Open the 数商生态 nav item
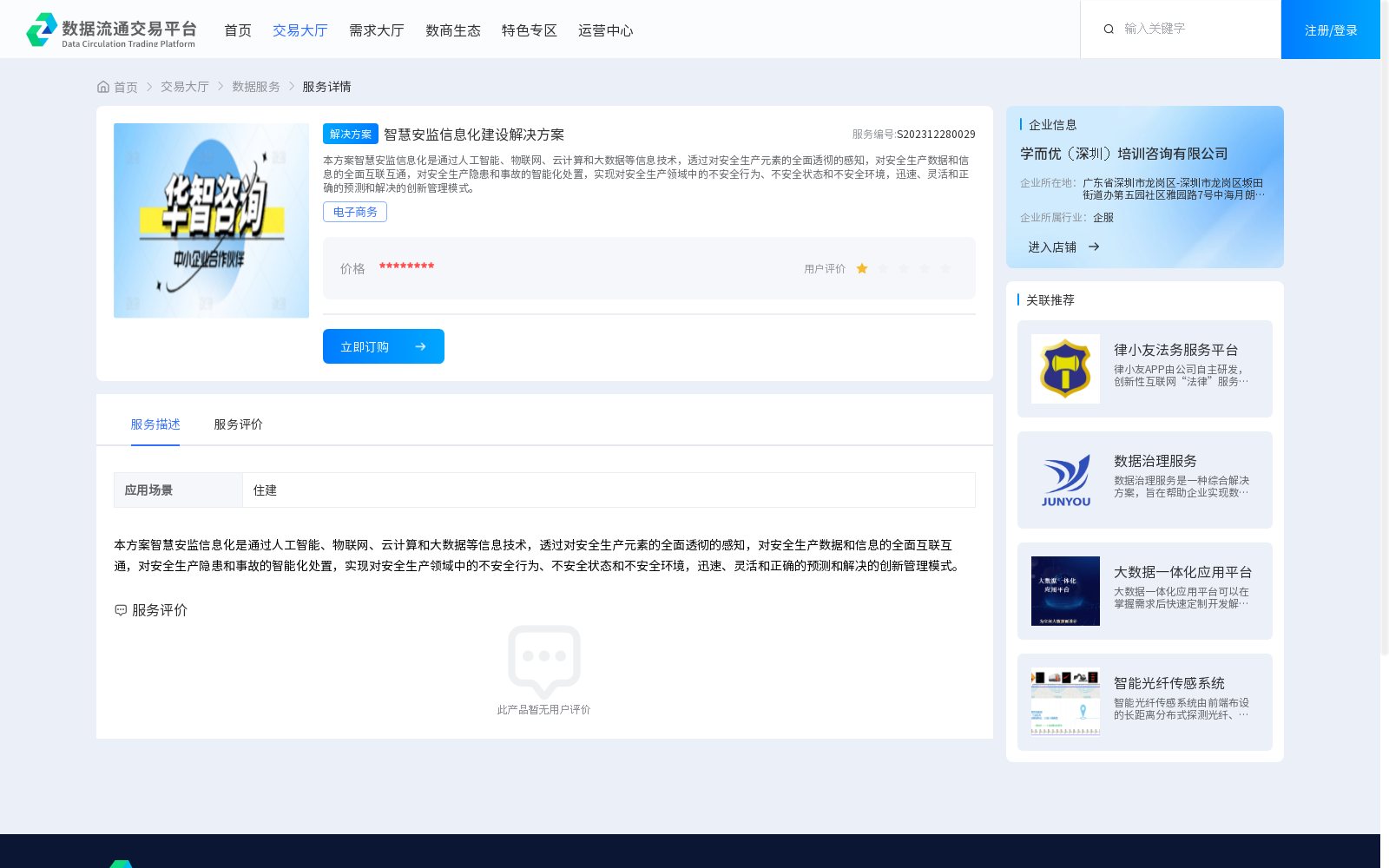This screenshot has height=868, width=1389. point(453,30)
